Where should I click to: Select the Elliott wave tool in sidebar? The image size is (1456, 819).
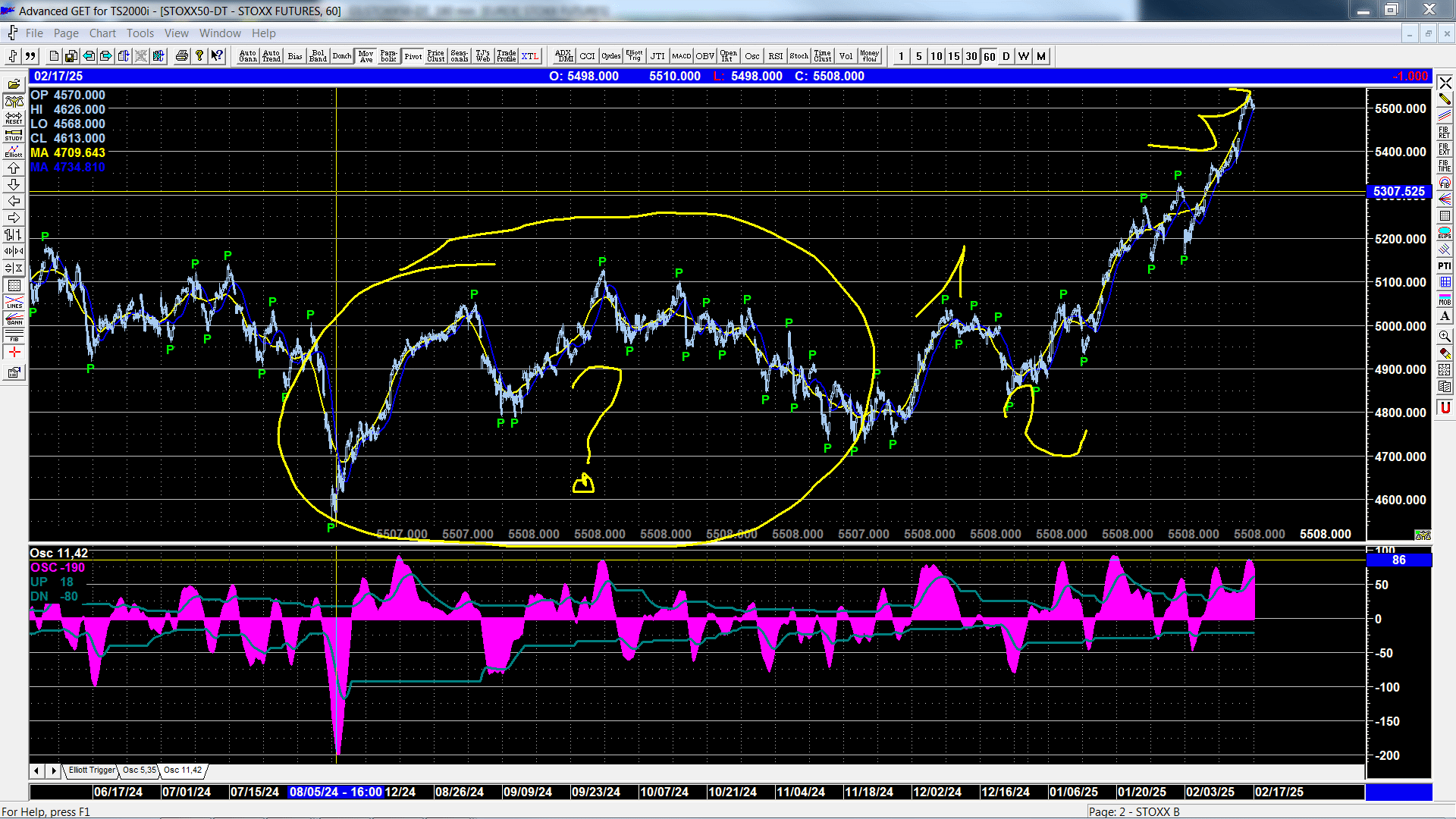click(14, 152)
